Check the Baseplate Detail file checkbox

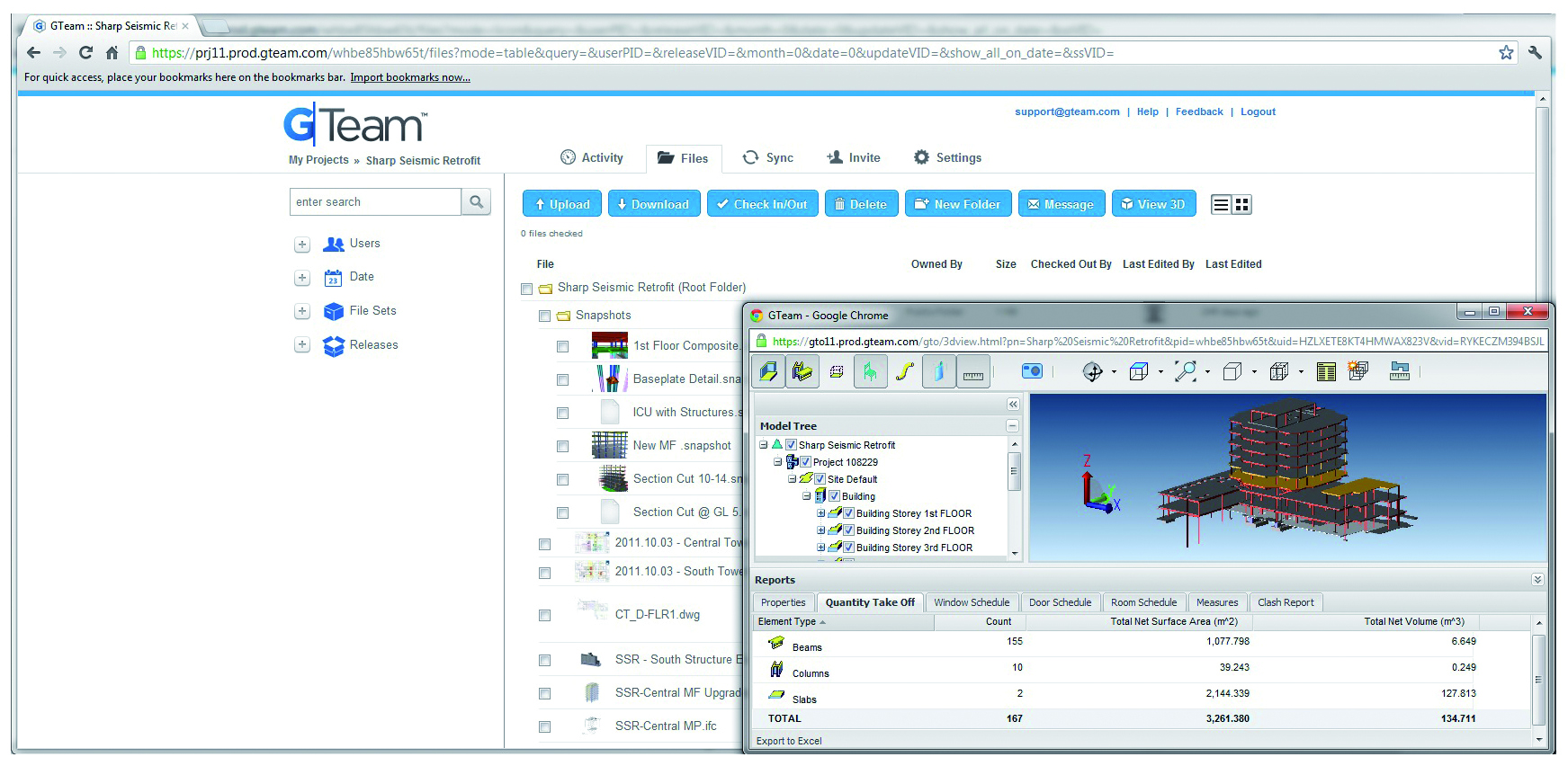[562, 379]
